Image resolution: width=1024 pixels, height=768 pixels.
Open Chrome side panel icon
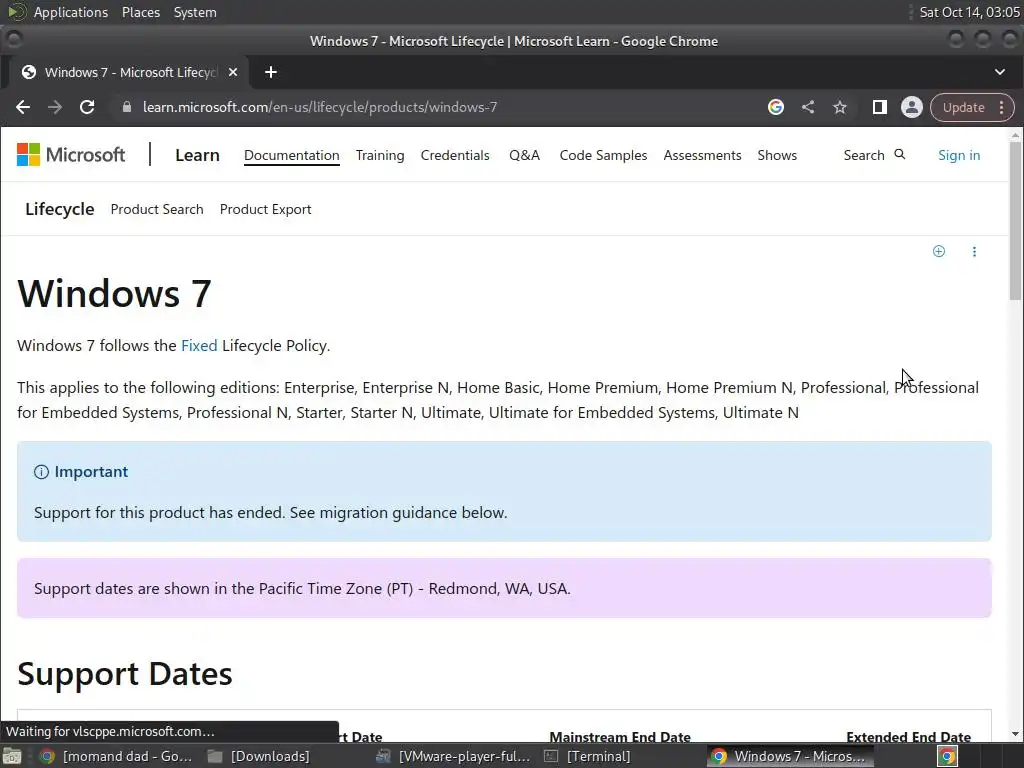(880, 107)
